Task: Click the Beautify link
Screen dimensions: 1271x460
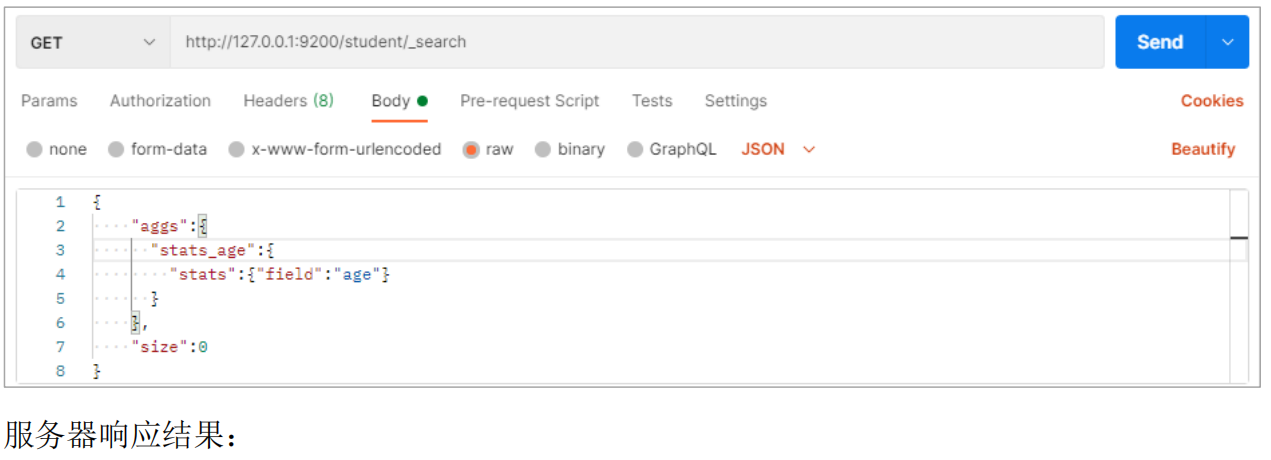Action: tap(1203, 149)
